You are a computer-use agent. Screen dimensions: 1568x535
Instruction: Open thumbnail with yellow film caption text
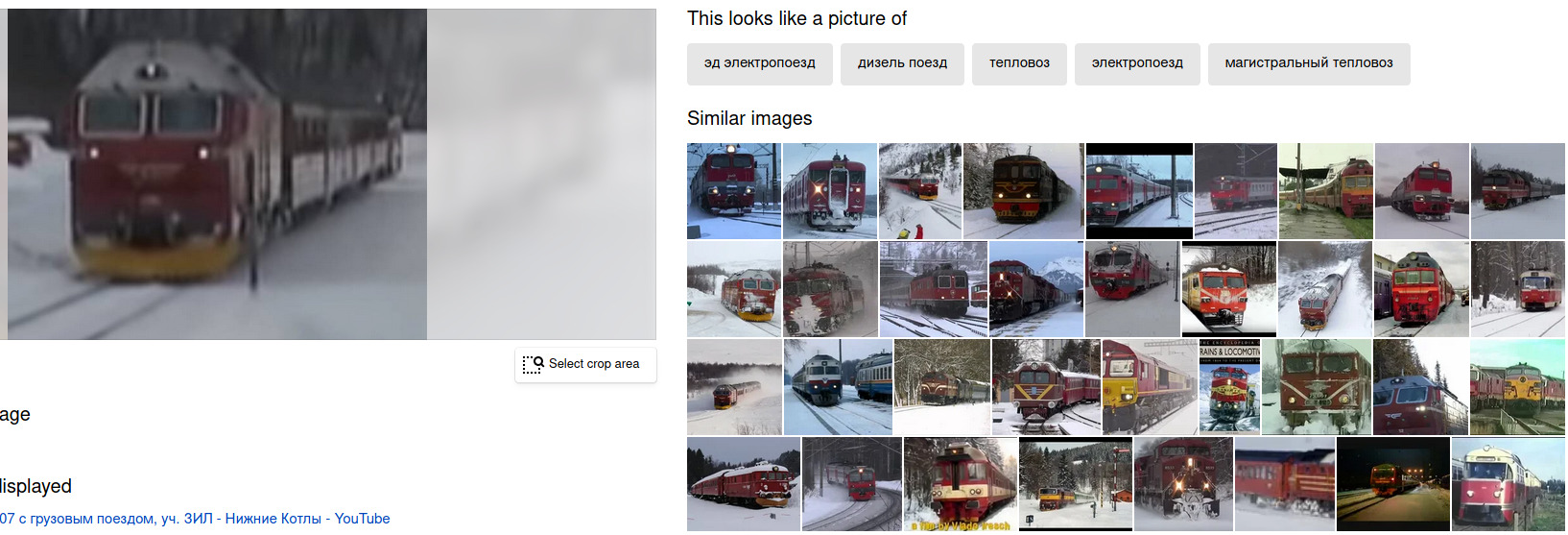[x=960, y=484]
